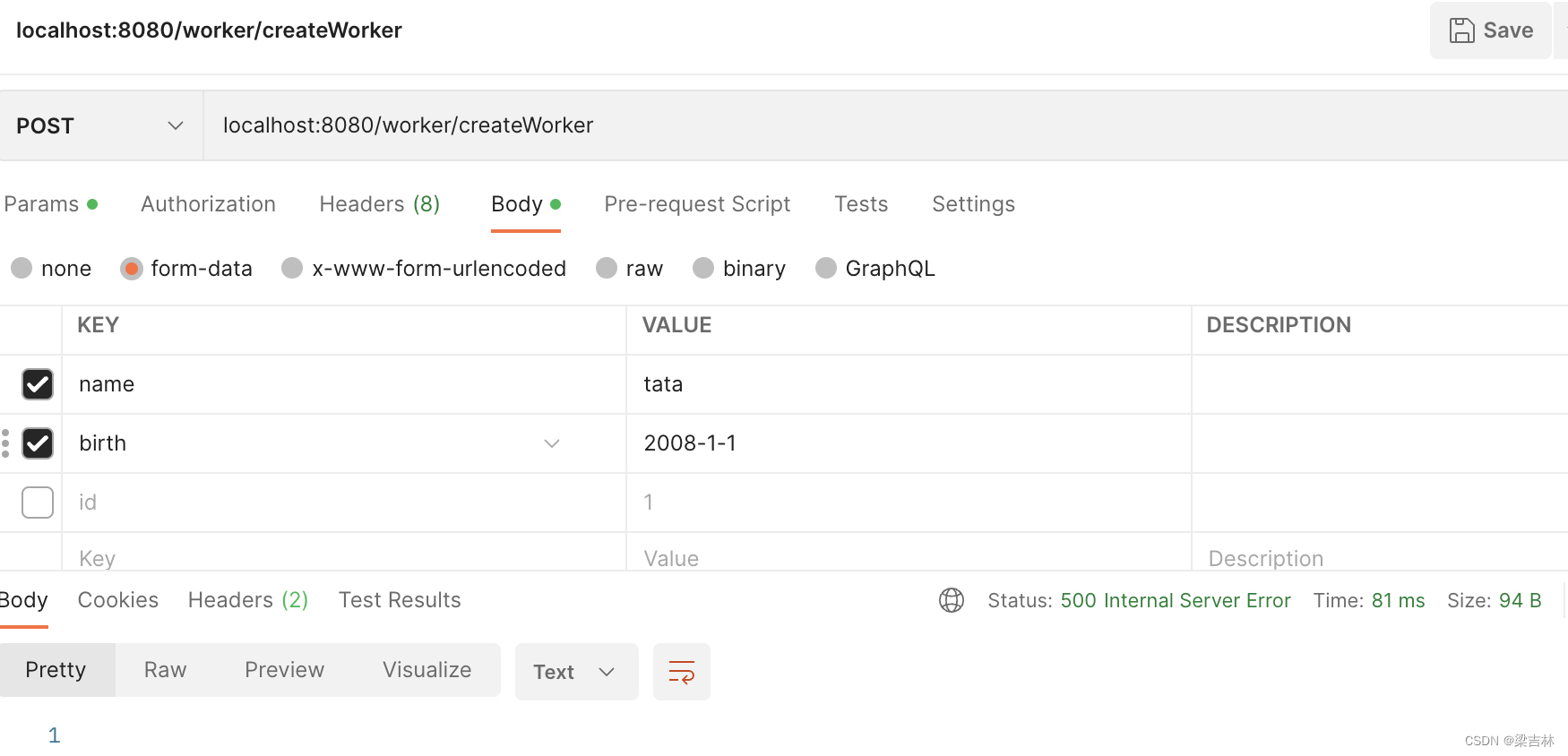The width and height of the screenshot is (1568, 756).
Task: Show the Preview response view
Action: pyautogui.click(x=284, y=670)
